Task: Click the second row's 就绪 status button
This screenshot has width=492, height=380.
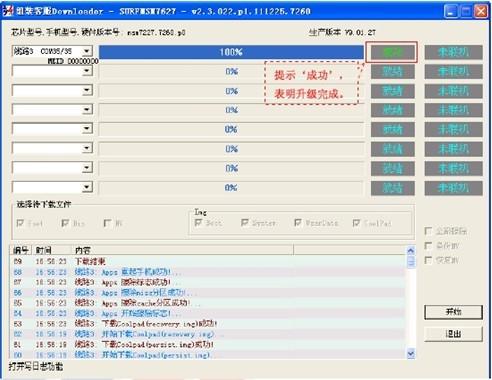Action: (393, 71)
